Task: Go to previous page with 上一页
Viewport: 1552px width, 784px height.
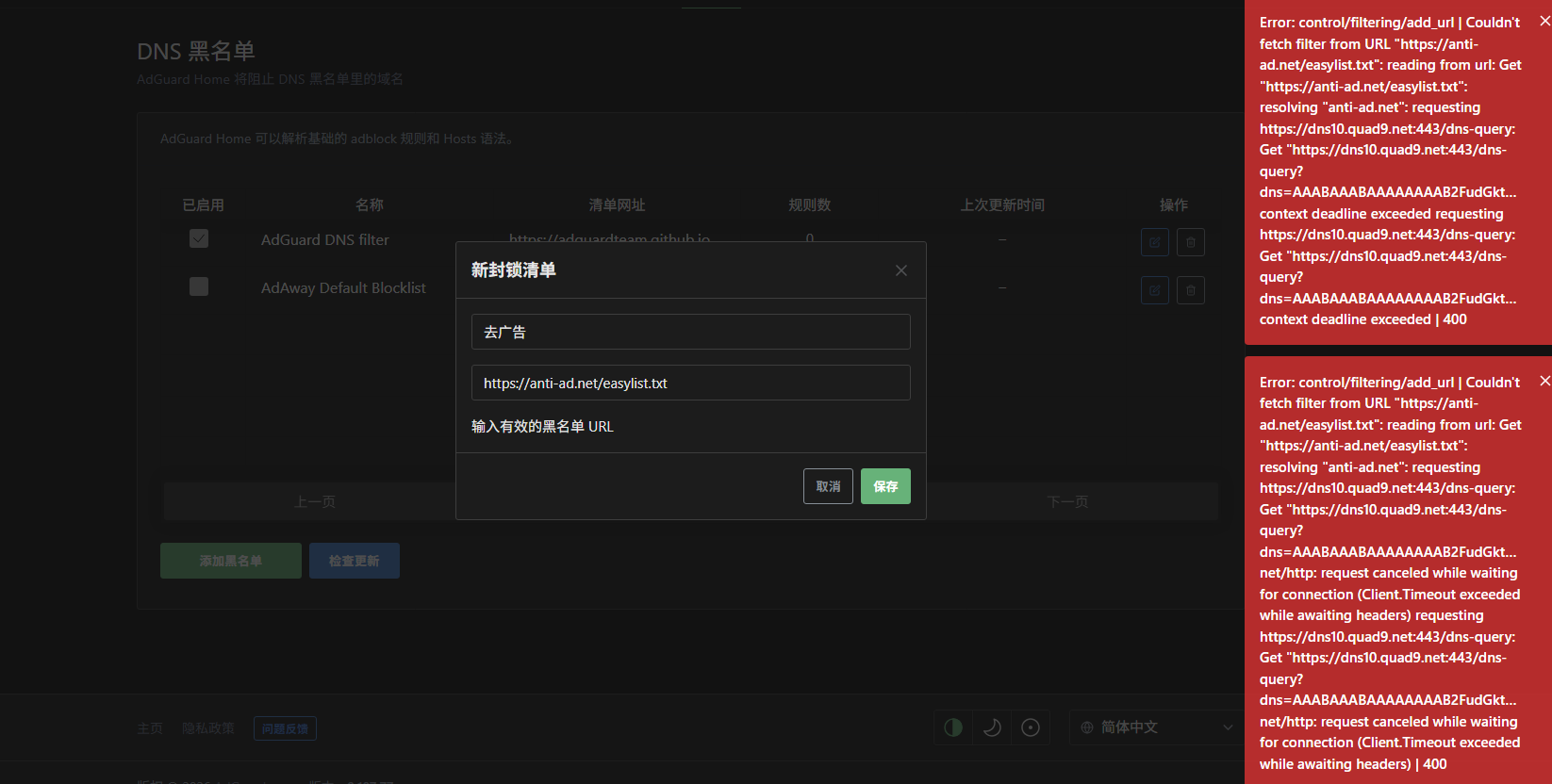Action: point(315,501)
